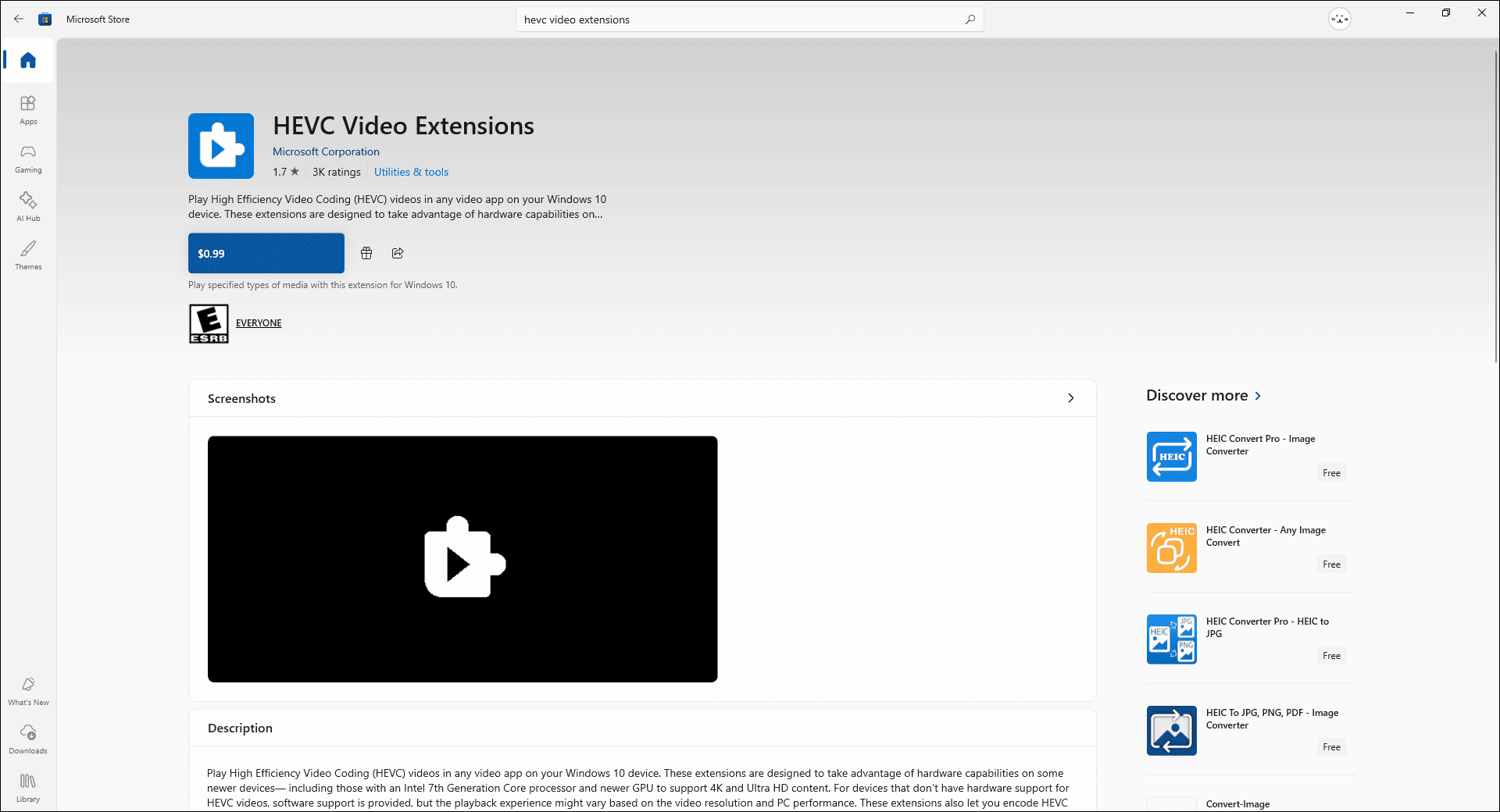Click the EVERYONE ESRB rating link
This screenshot has height=812, width=1500.
tap(258, 322)
